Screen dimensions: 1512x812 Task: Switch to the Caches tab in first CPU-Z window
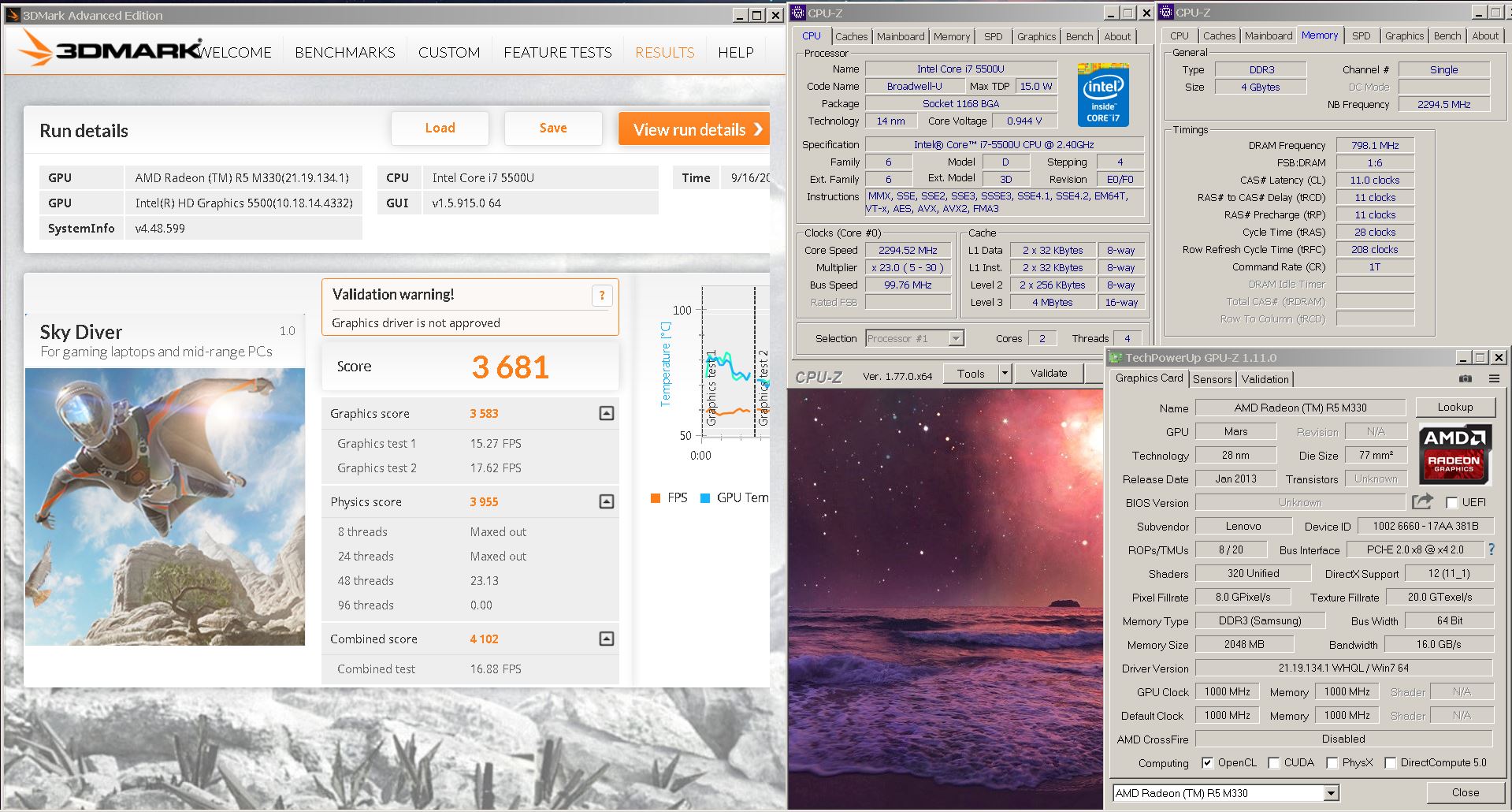851,36
